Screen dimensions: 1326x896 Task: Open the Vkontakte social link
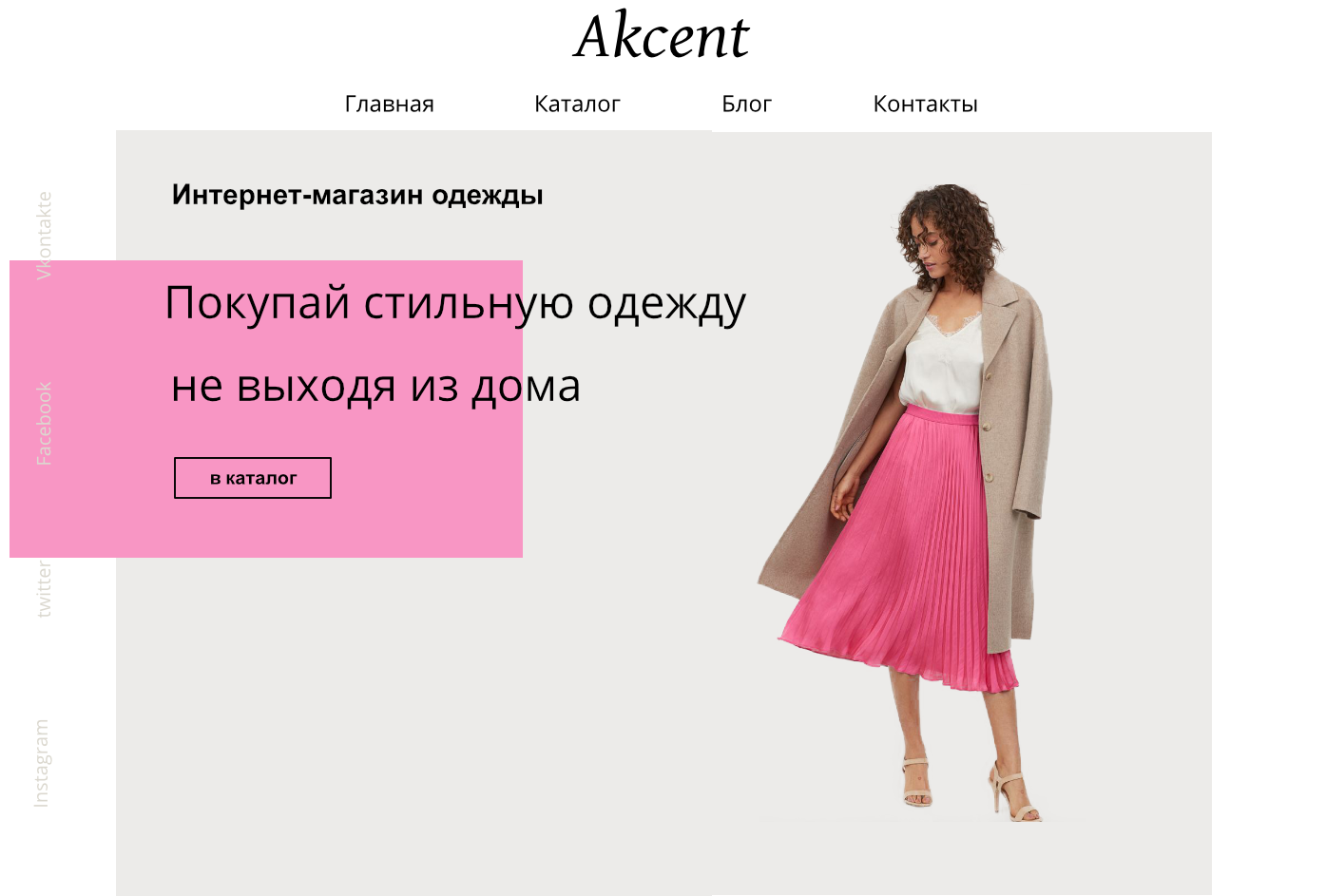pos(44,236)
